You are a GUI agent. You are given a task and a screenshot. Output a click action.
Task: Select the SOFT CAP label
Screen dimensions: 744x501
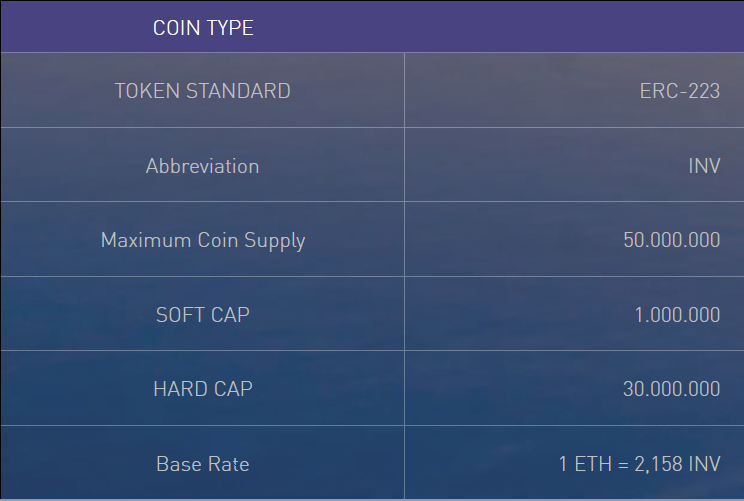203,315
